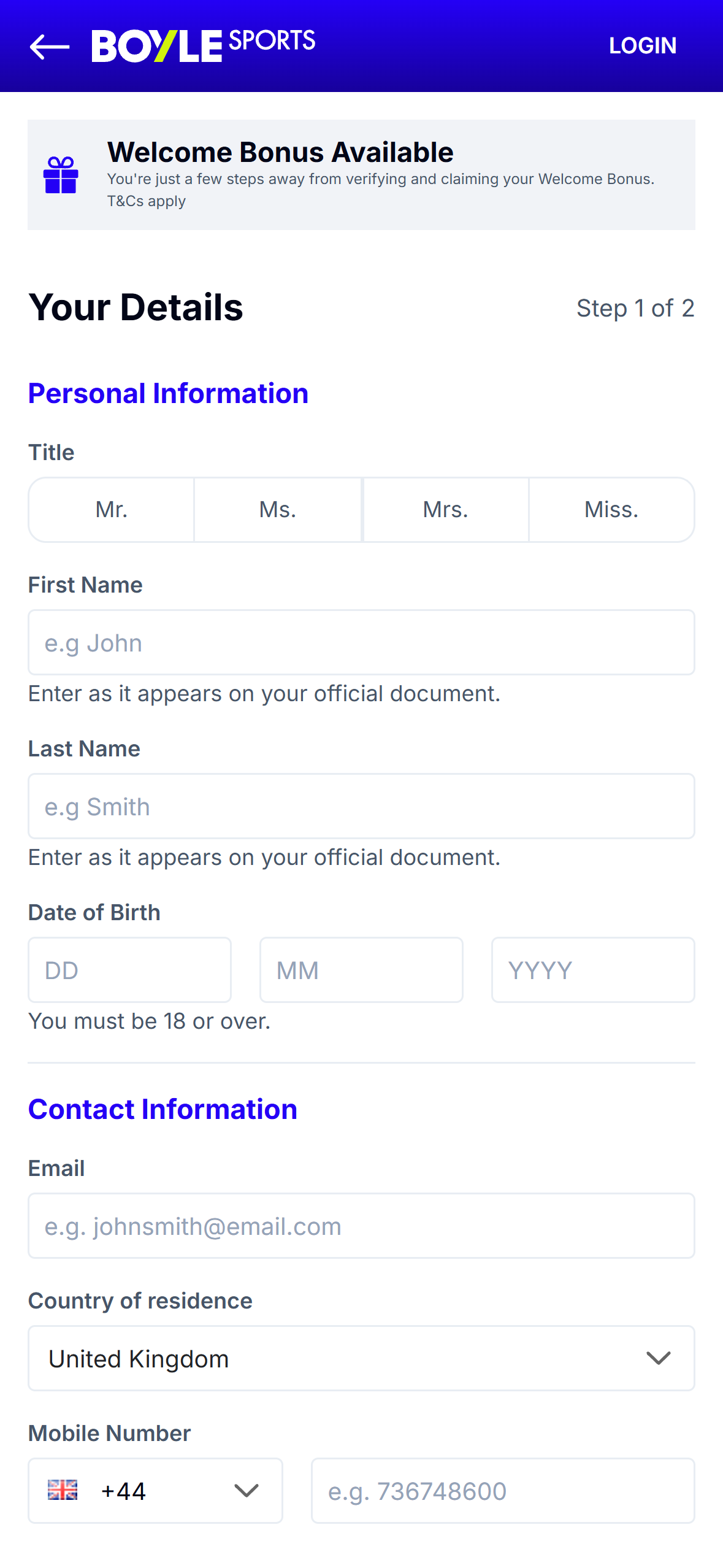The height and width of the screenshot is (1568, 723).
Task: Open the LOGIN link
Action: pyautogui.click(x=643, y=45)
